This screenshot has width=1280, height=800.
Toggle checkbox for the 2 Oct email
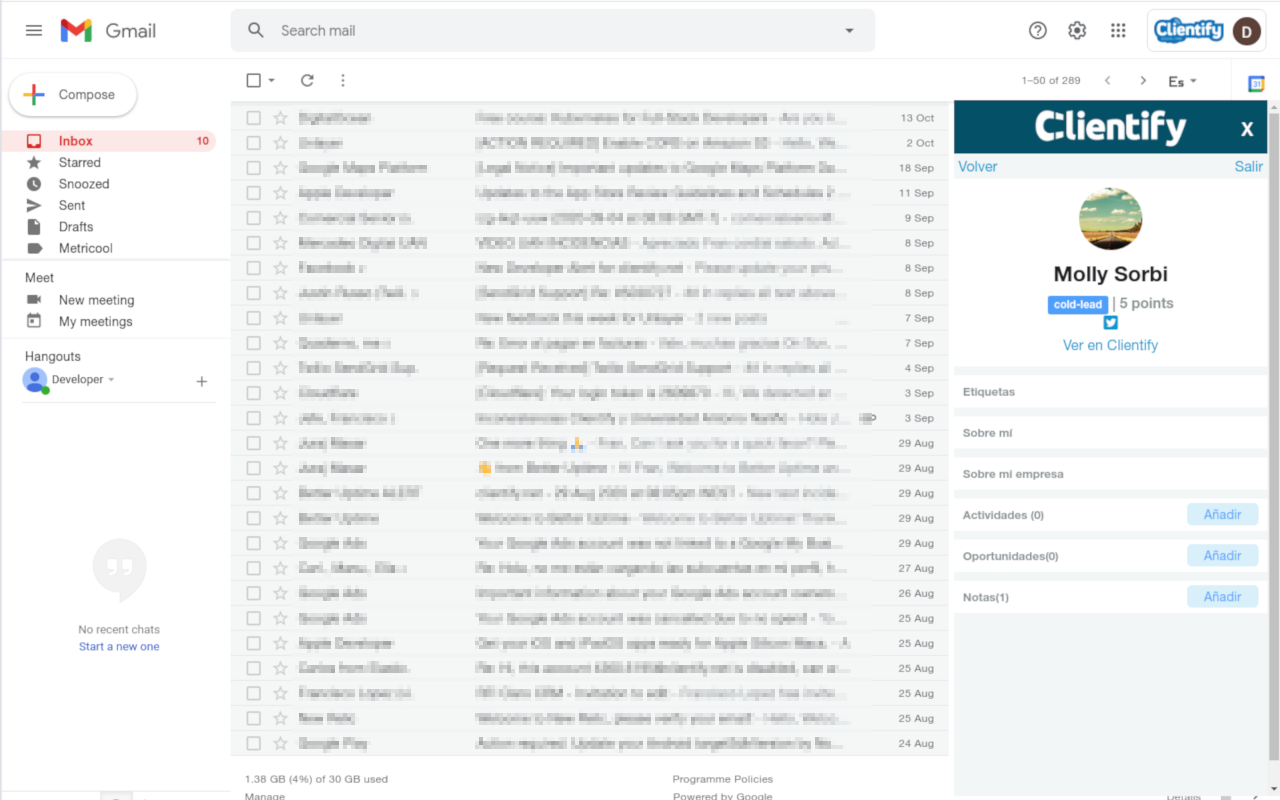pyautogui.click(x=254, y=143)
